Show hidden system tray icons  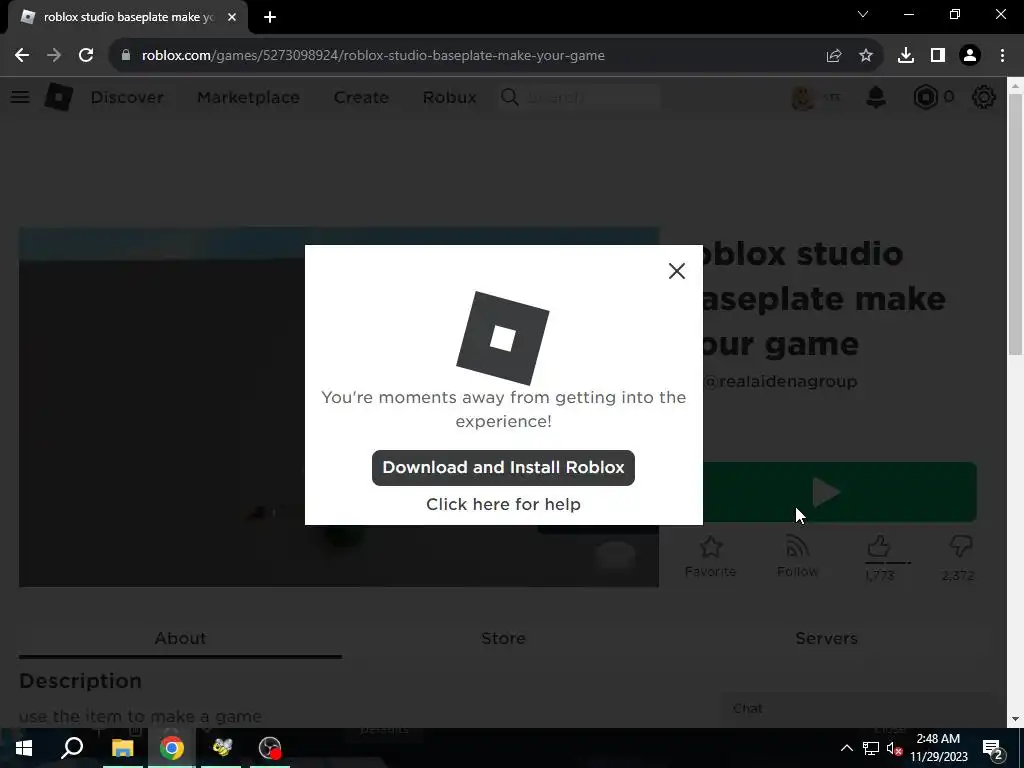point(846,748)
